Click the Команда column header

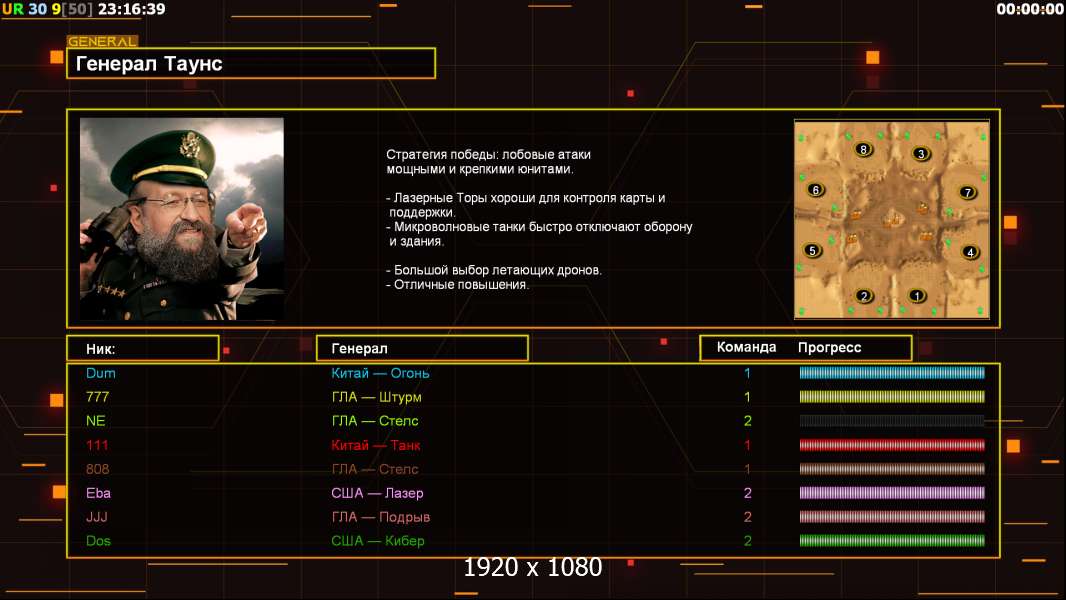(x=746, y=347)
